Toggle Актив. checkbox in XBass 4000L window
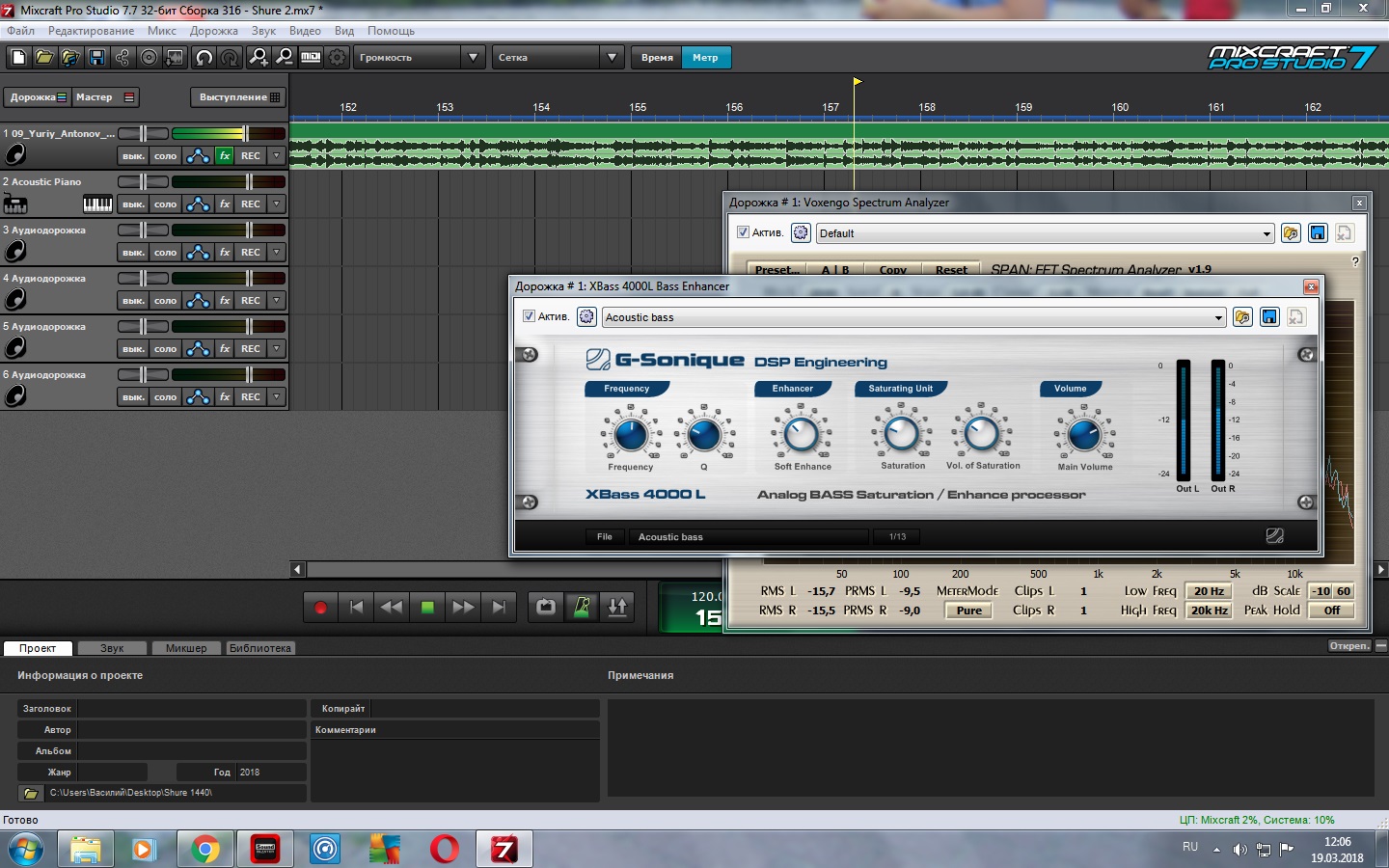 529,316
